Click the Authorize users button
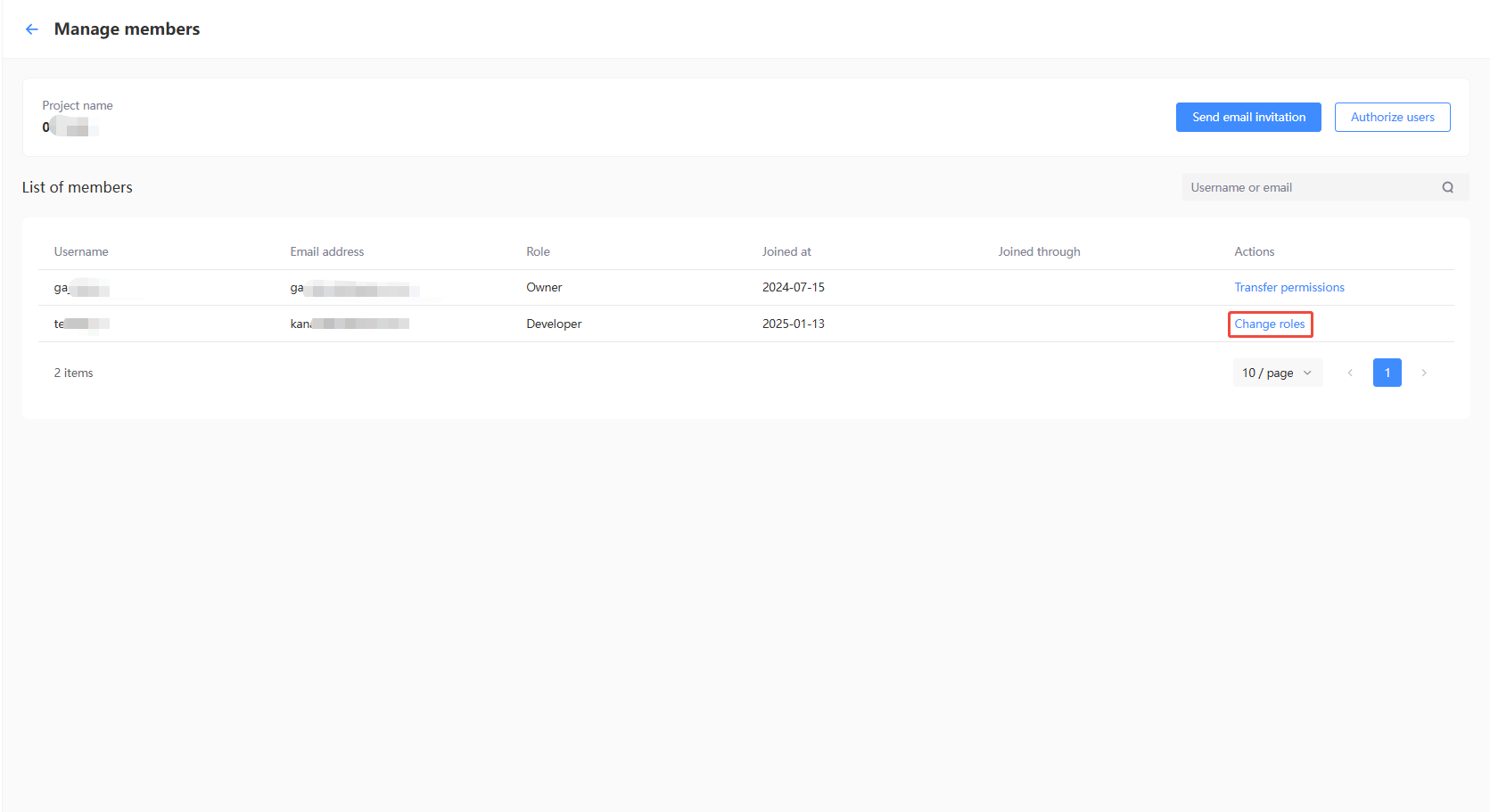The height and width of the screenshot is (812, 1490). point(1392,117)
